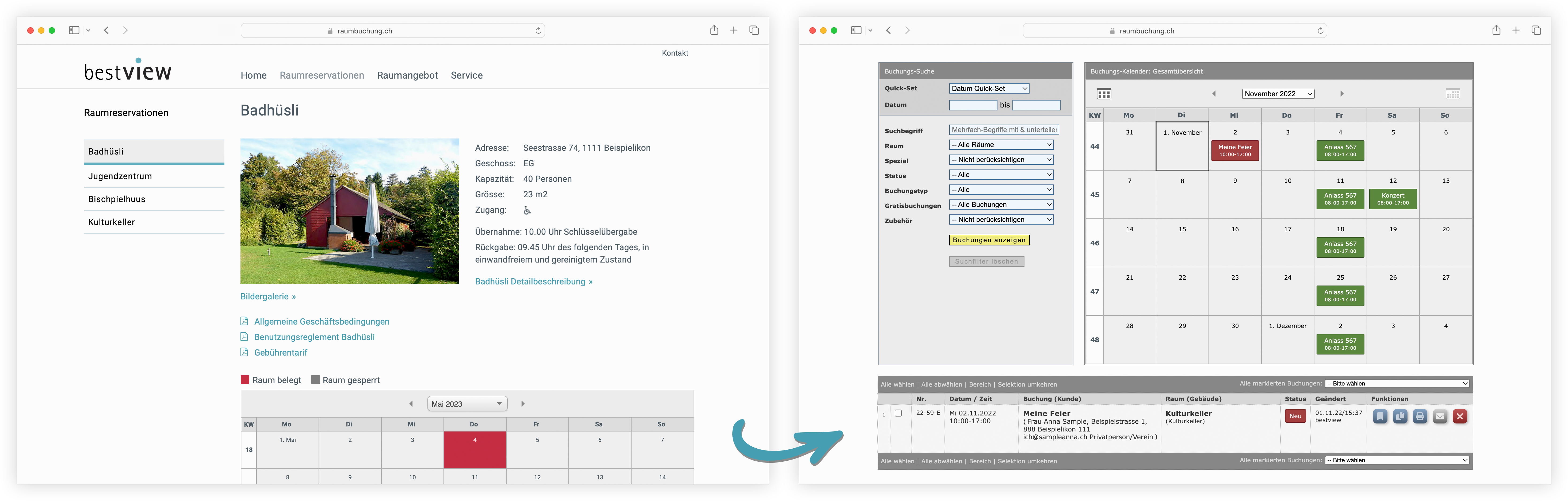Screen dimensions: 1568x501
Task: Open the Raumreservationen top menu item
Action: click(x=322, y=75)
